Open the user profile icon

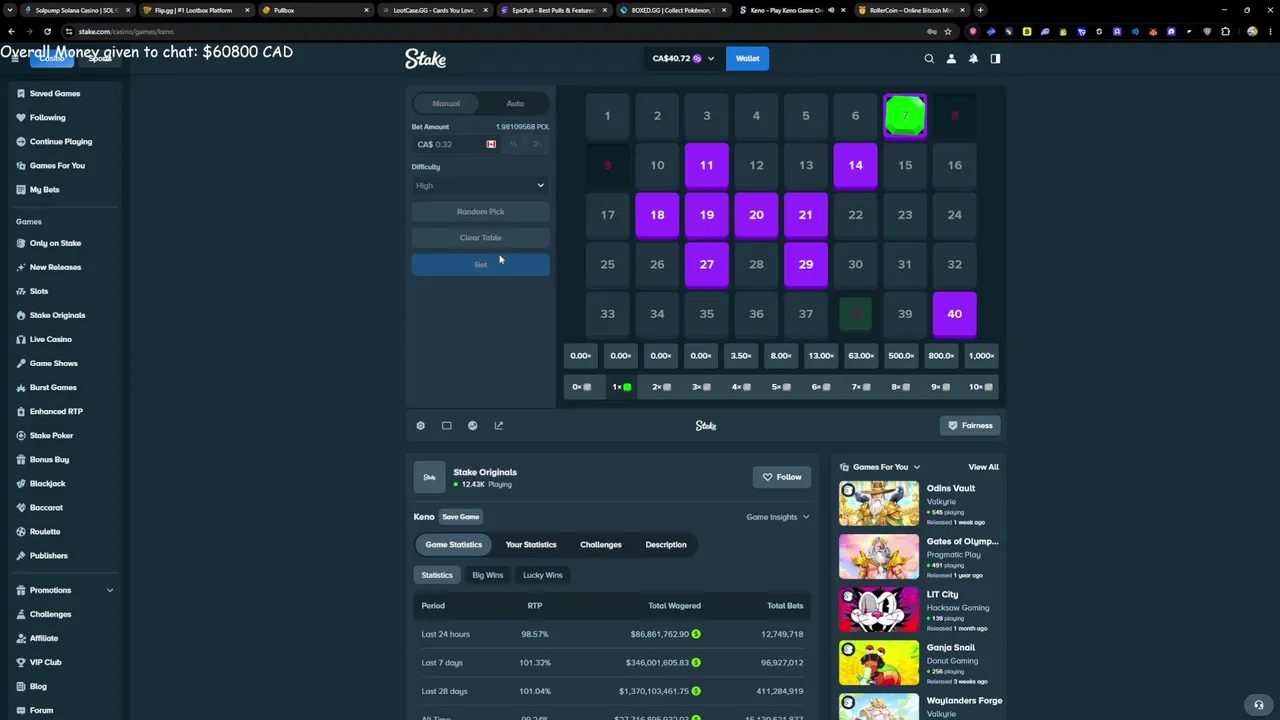pyautogui.click(x=951, y=59)
